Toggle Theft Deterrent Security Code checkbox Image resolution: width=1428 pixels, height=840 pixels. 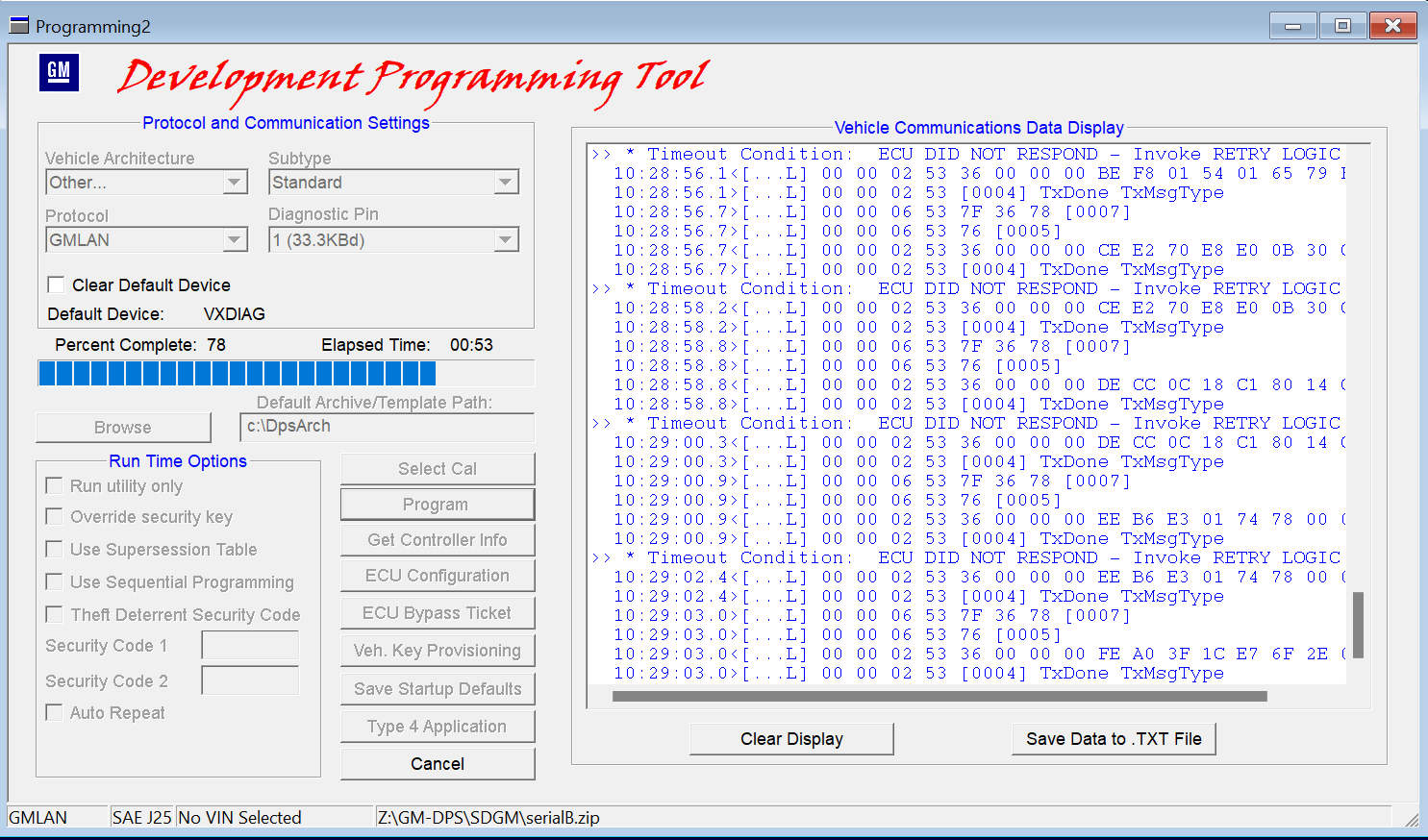pyautogui.click(x=55, y=615)
